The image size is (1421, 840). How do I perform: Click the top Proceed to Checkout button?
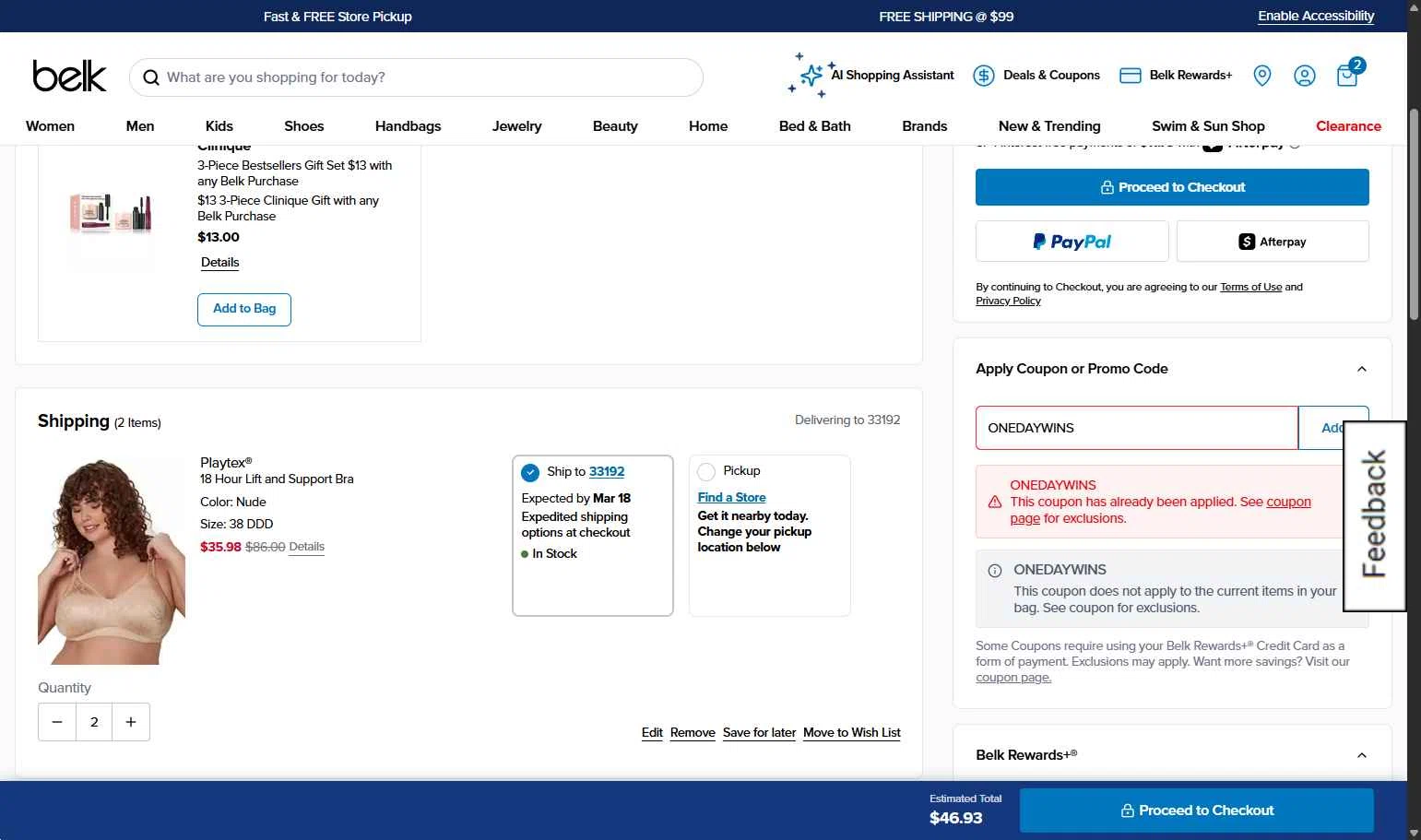pos(1172,187)
